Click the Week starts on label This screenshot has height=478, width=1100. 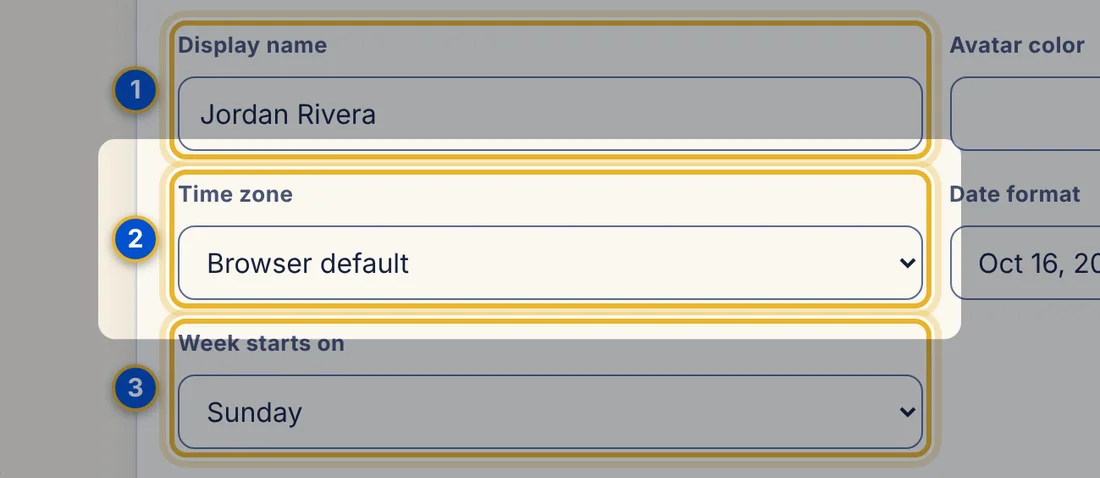pos(261,343)
